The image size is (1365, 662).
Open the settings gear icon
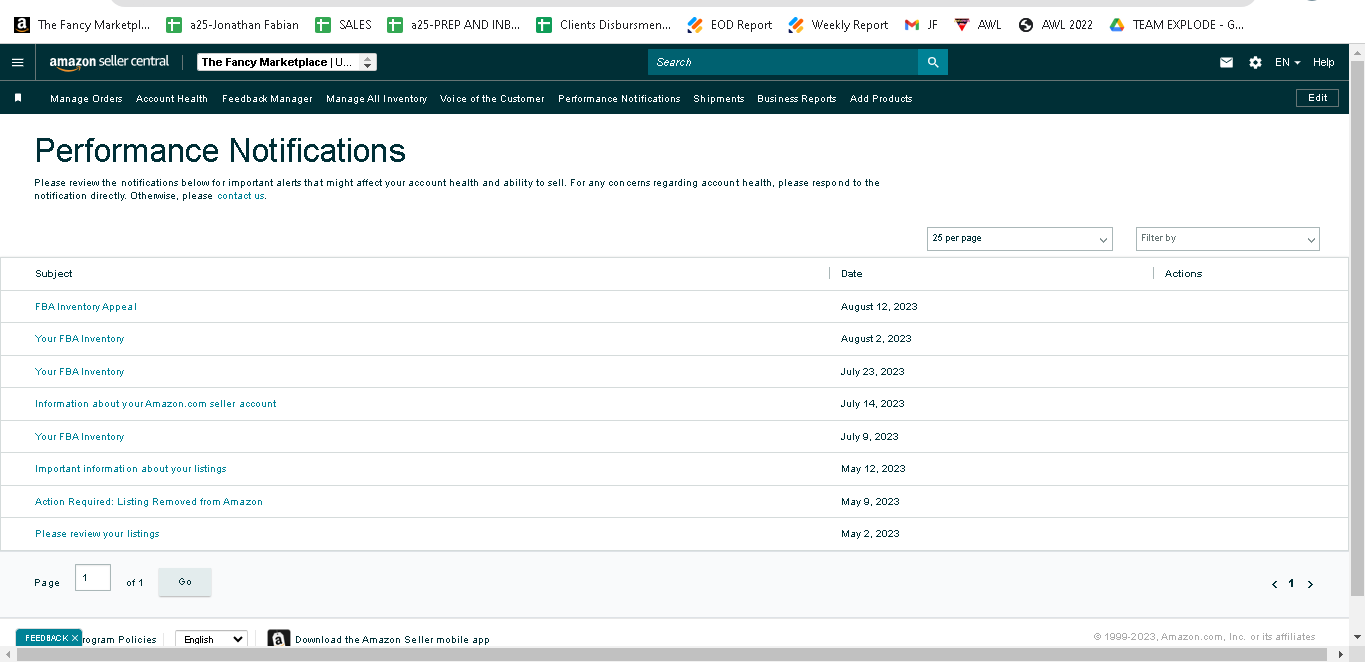point(1255,62)
